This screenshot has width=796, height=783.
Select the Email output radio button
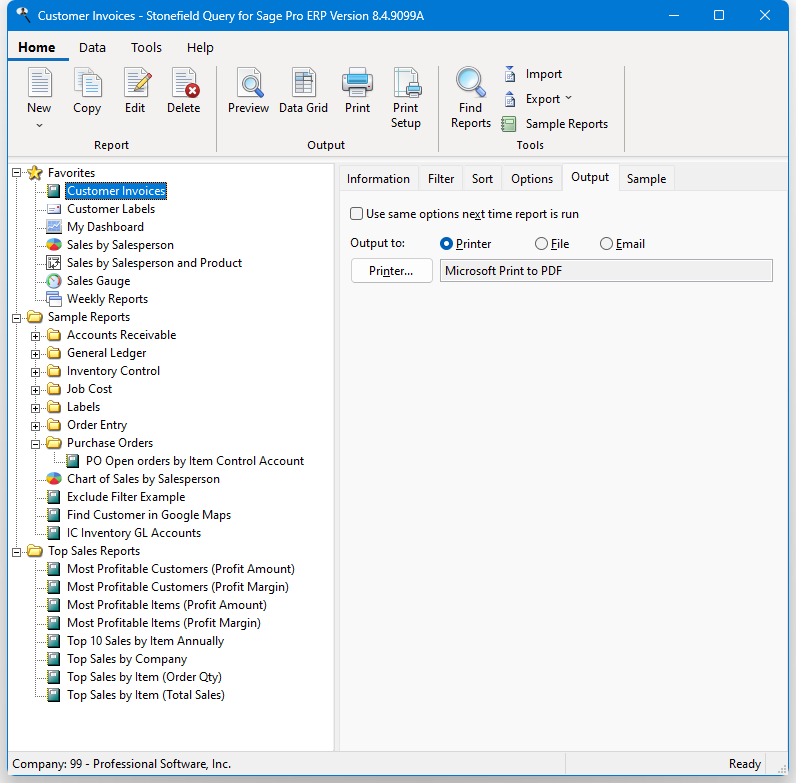(606, 244)
